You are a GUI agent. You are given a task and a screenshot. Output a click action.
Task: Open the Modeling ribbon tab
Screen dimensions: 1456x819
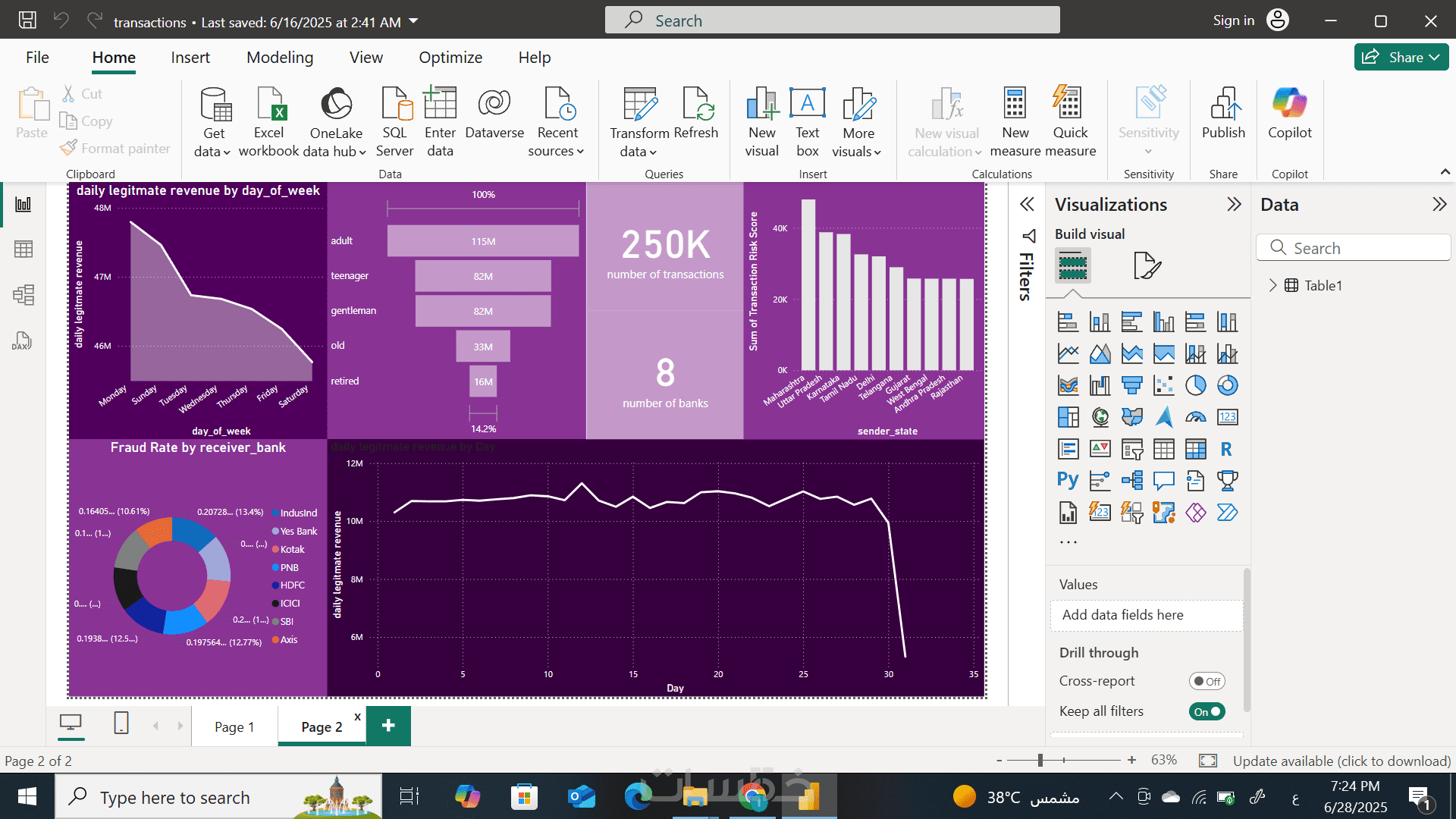(x=280, y=58)
